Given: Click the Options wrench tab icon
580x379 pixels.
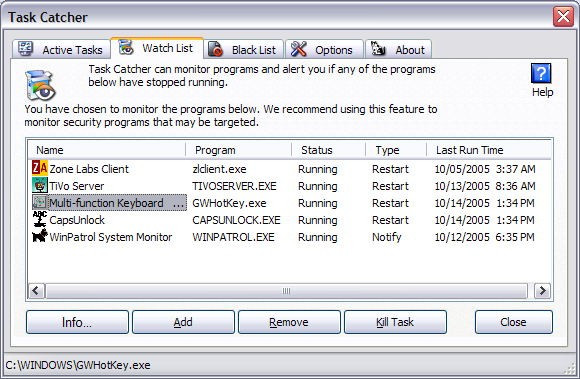Looking at the screenshot, I should point(299,49).
